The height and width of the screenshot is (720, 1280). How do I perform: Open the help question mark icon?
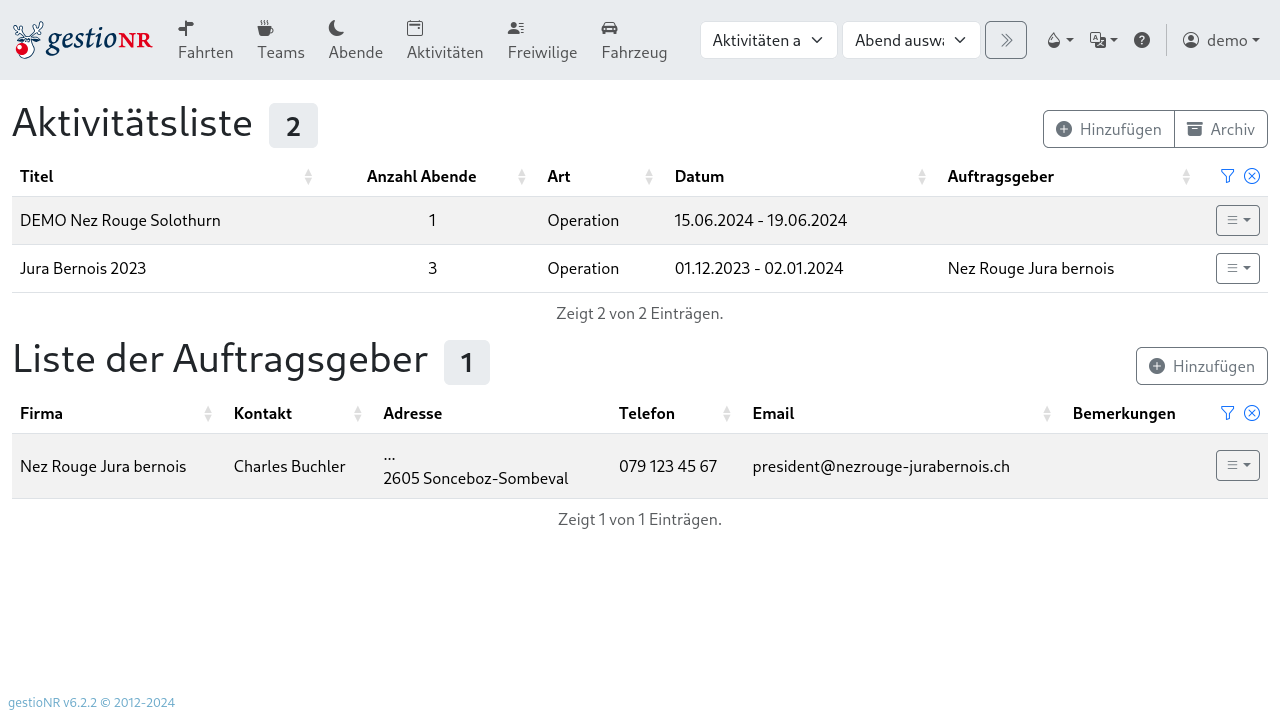coord(1141,40)
